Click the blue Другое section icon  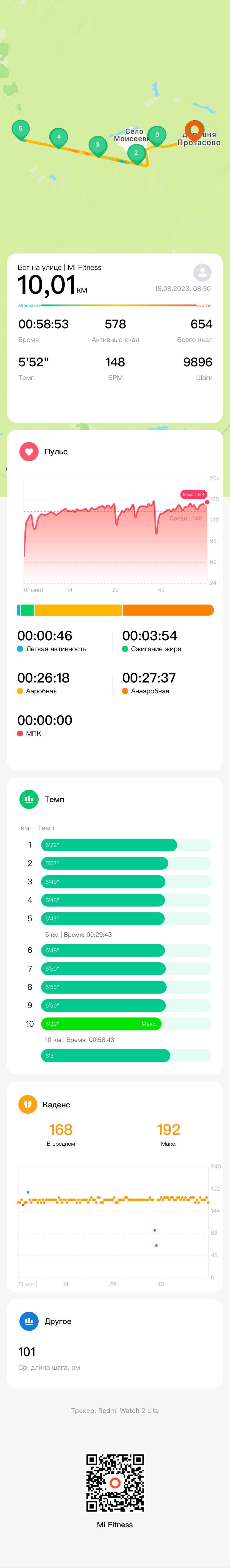coord(29,1321)
